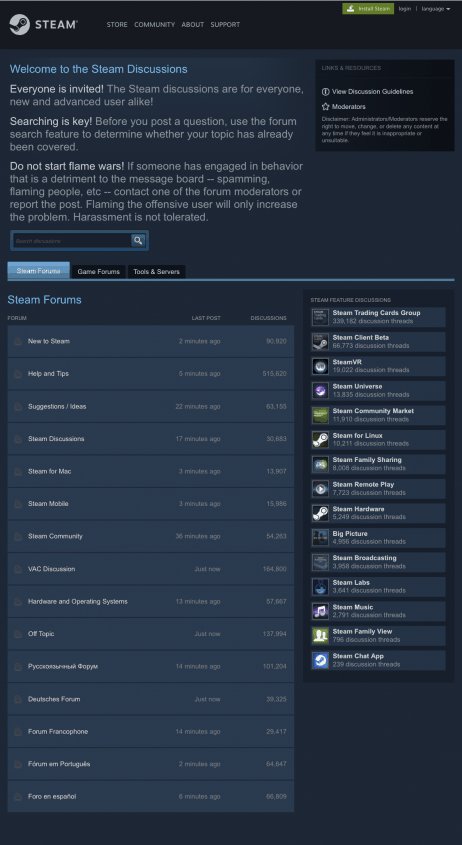Switch to the Game Forums tab
This screenshot has height=845, width=462.
coord(99,272)
